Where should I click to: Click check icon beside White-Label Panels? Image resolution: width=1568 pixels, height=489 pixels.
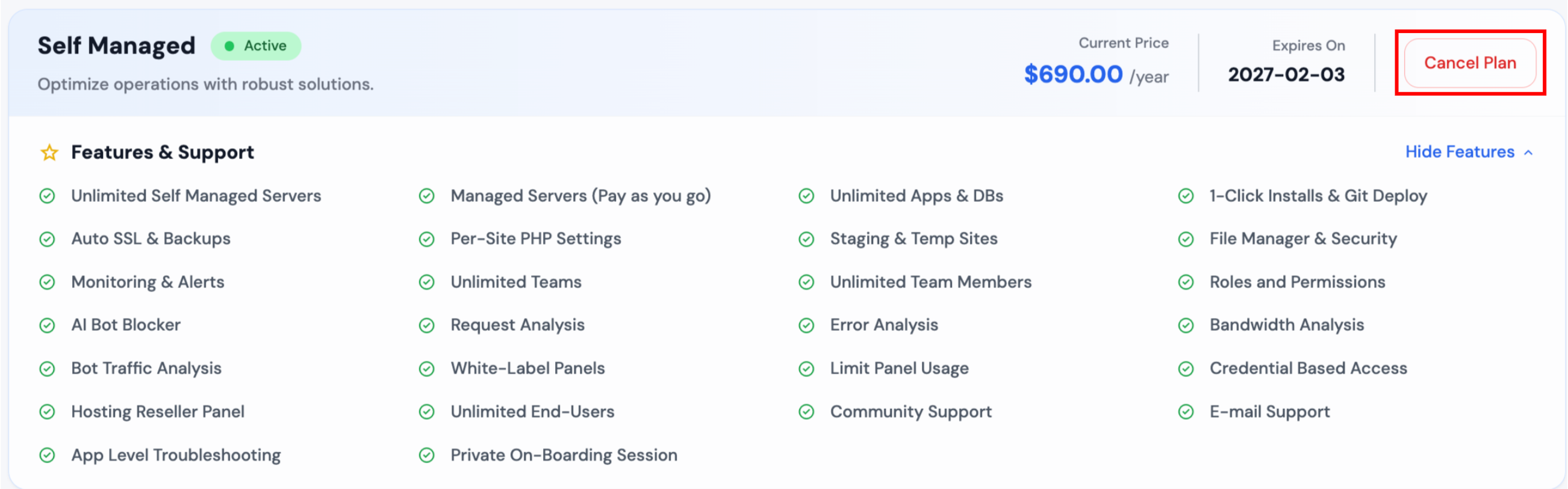tap(427, 369)
